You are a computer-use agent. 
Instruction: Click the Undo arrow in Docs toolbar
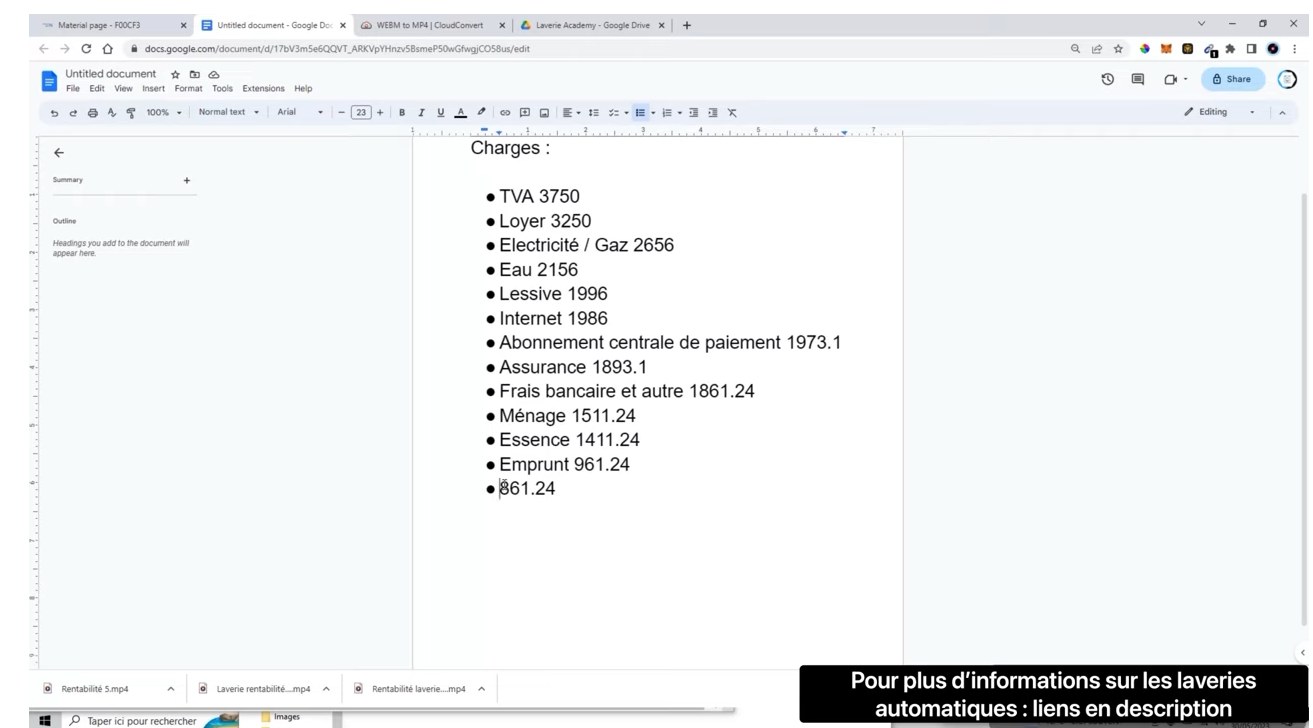pos(55,113)
